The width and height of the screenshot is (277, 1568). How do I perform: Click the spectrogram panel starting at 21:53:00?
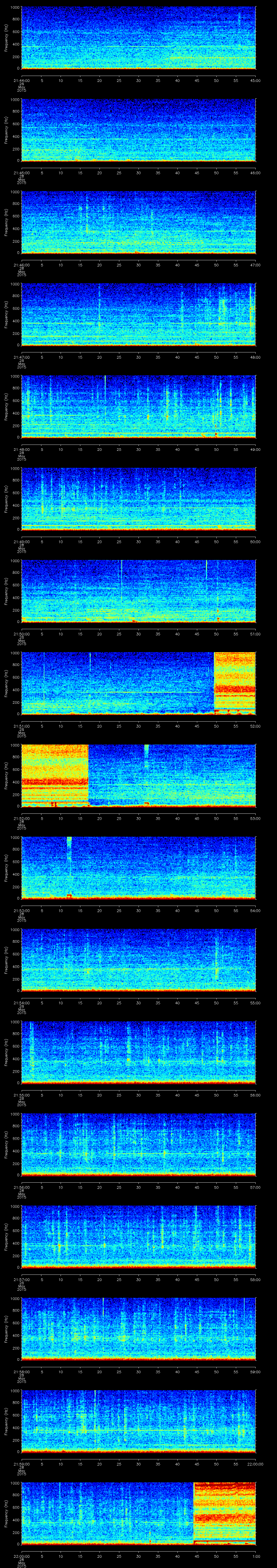tap(138, 868)
